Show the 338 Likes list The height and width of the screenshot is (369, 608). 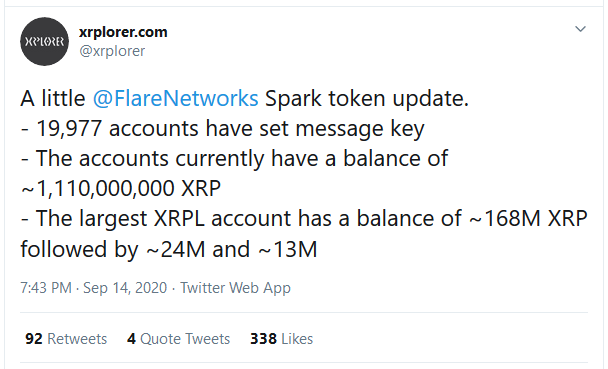coord(282,339)
